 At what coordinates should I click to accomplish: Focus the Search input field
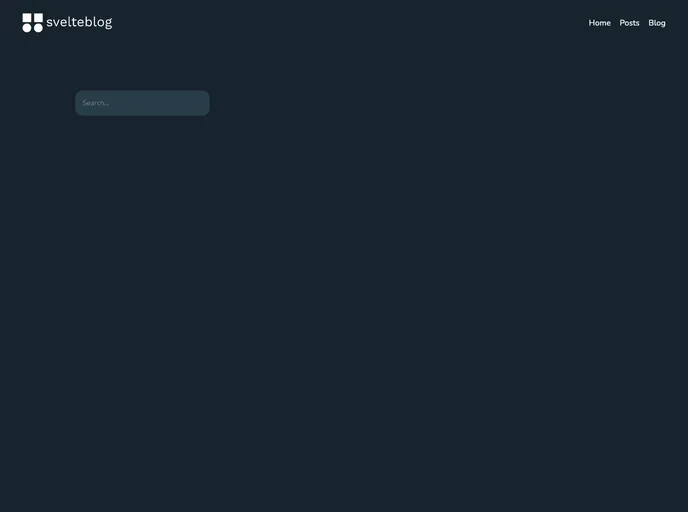point(142,103)
